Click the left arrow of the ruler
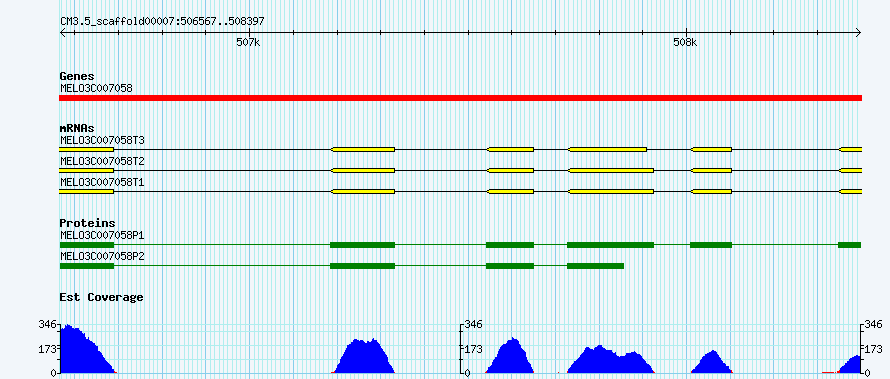The height and width of the screenshot is (379, 890). pos(62,32)
